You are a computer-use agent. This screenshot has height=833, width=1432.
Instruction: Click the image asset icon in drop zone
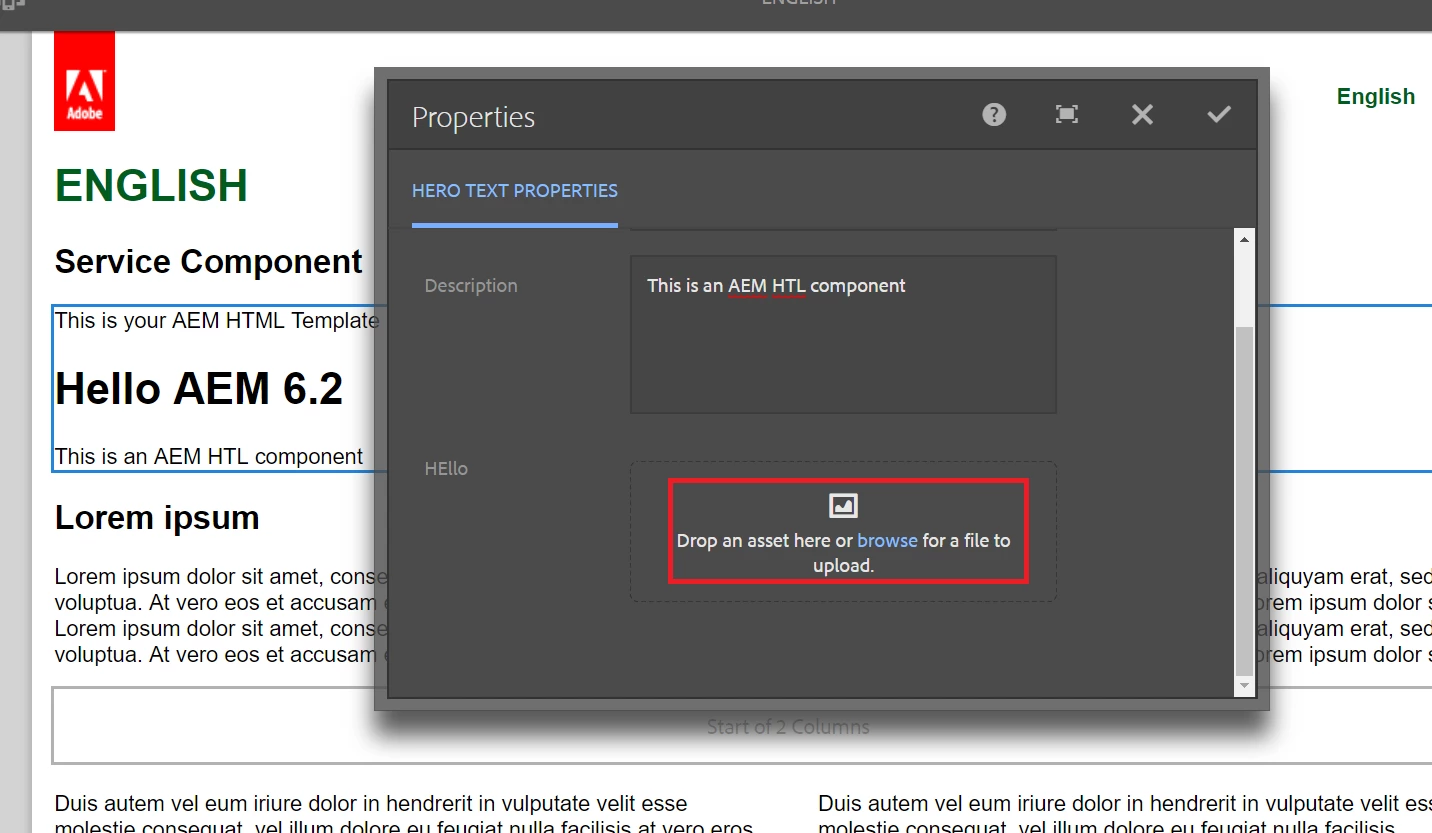844,506
